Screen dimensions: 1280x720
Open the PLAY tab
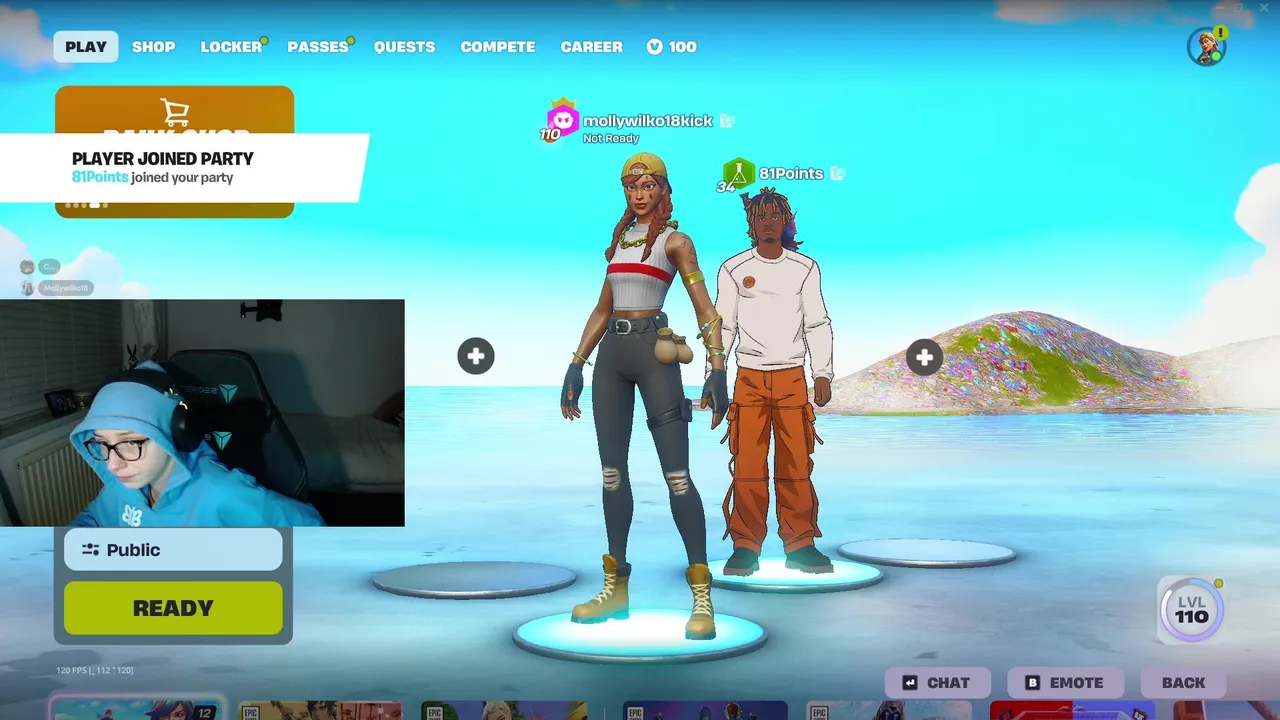point(86,47)
